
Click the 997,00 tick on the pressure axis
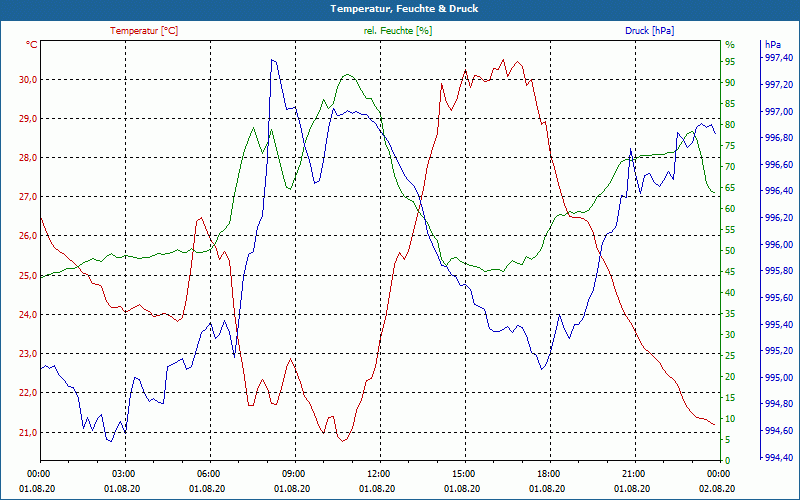click(779, 111)
